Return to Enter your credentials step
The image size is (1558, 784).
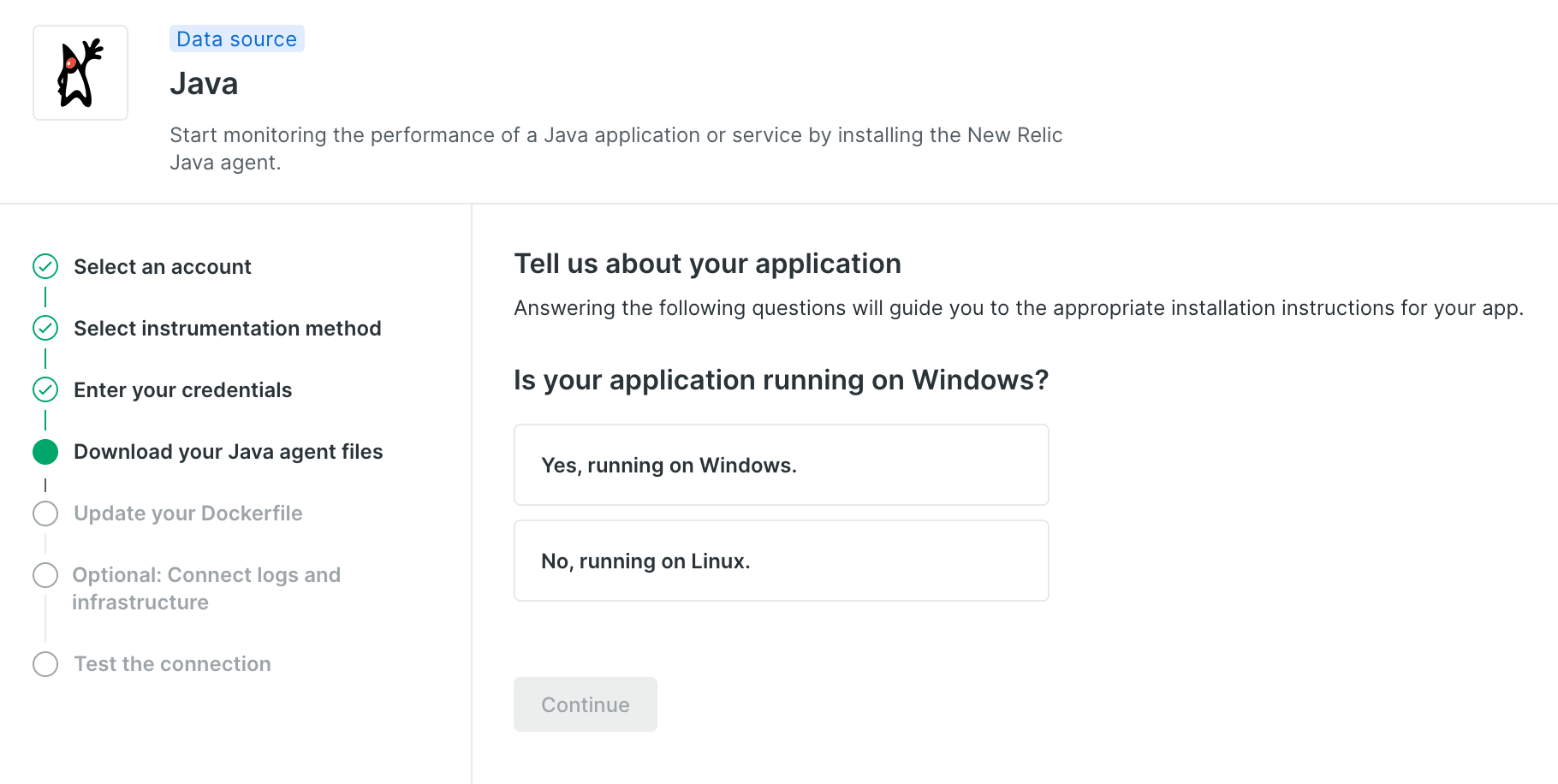point(183,390)
